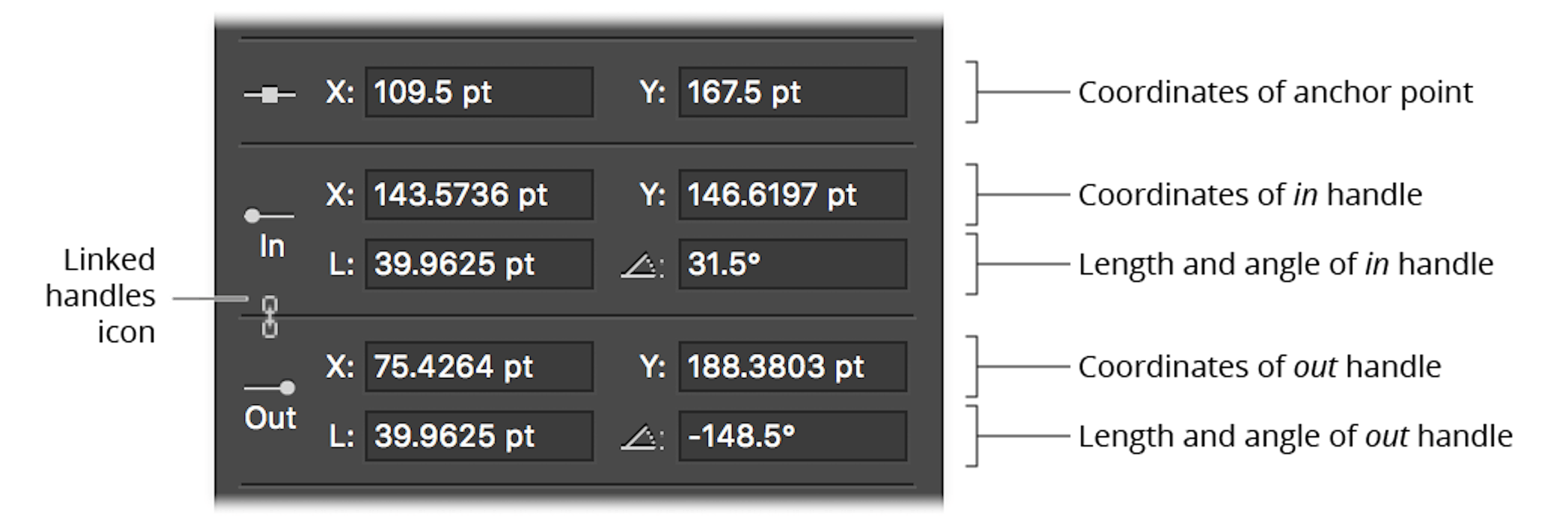Click Out handle length field 39.9625 pt
This screenshot has height=522, width=1568.
click(479, 437)
